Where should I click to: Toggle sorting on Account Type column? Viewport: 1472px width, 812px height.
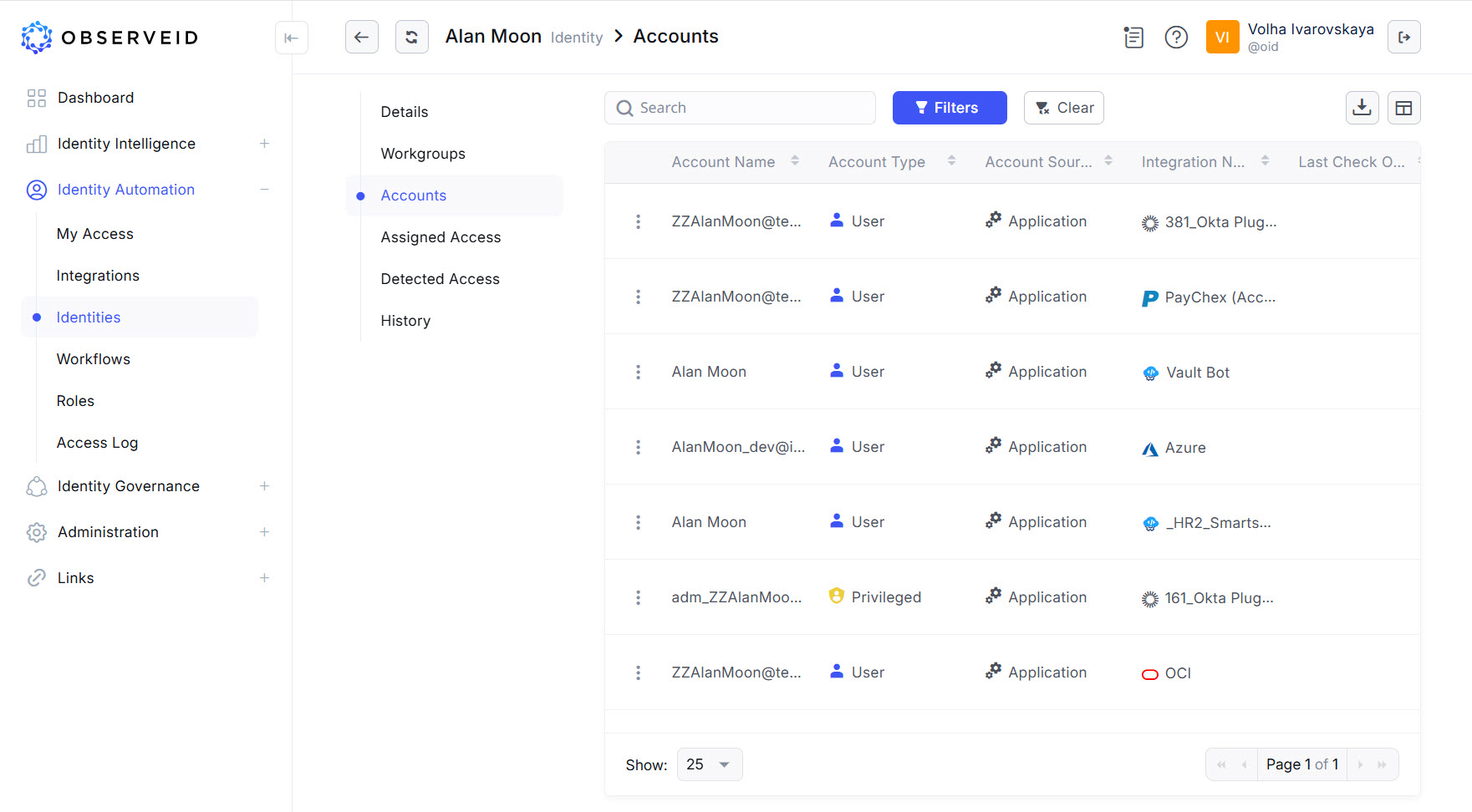click(951, 161)
